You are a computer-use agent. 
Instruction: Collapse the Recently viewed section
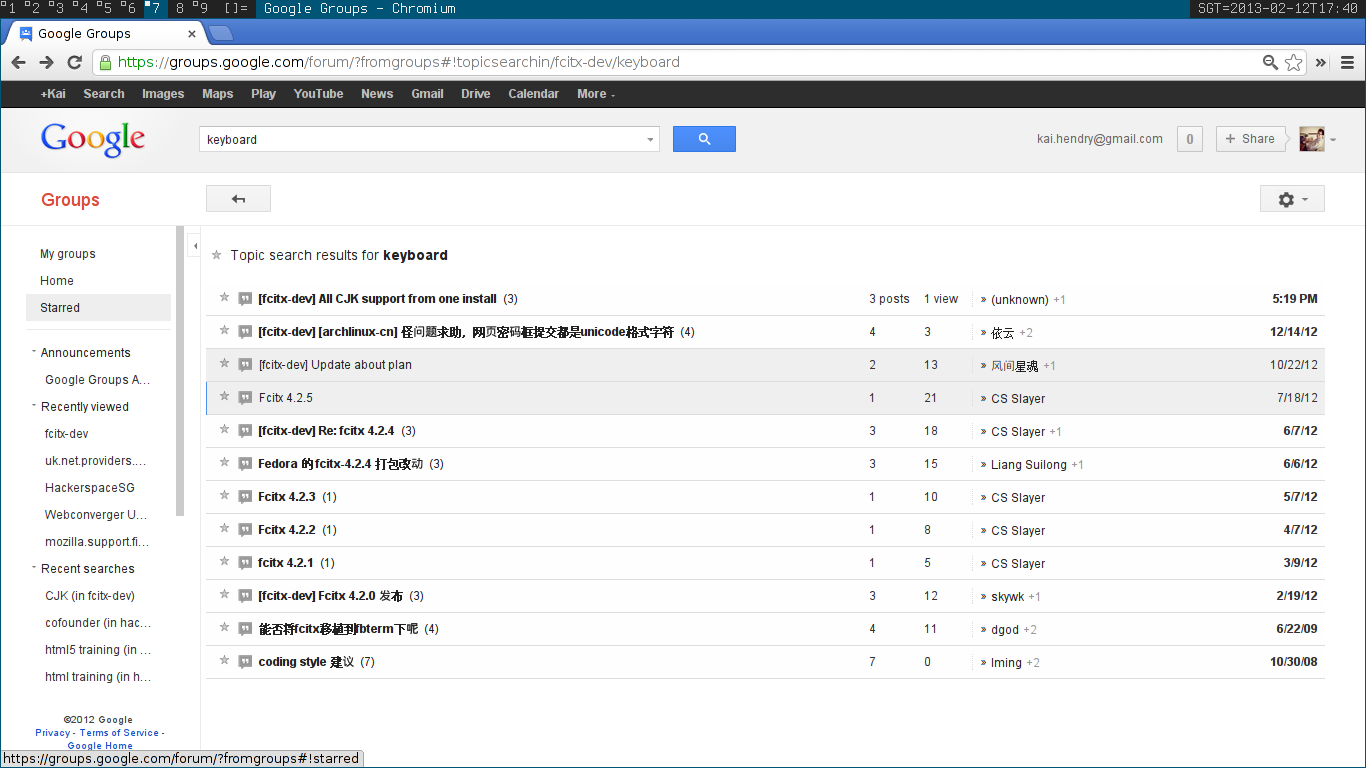coord(34,406)
